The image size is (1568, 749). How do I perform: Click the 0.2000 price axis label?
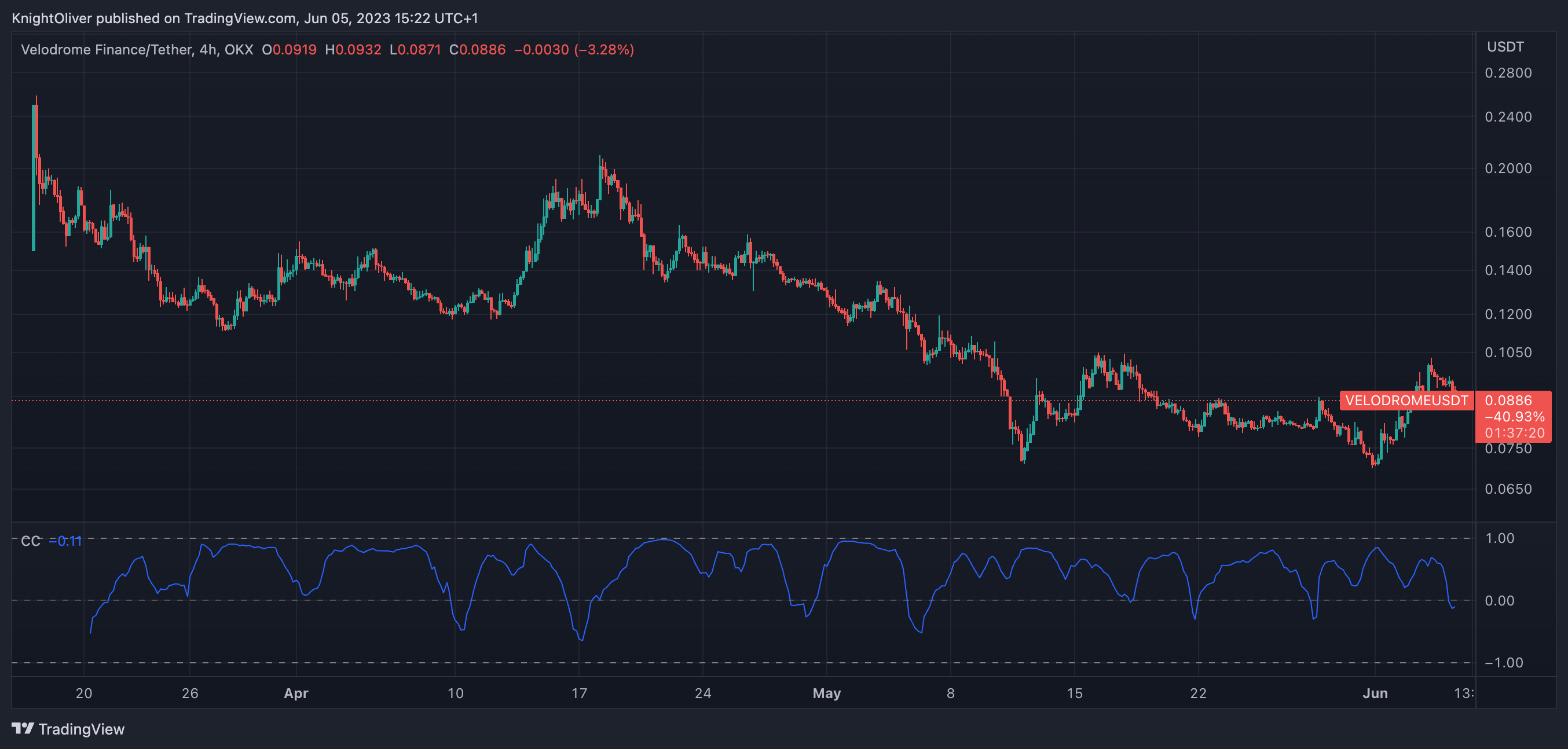click(1508, 168)
